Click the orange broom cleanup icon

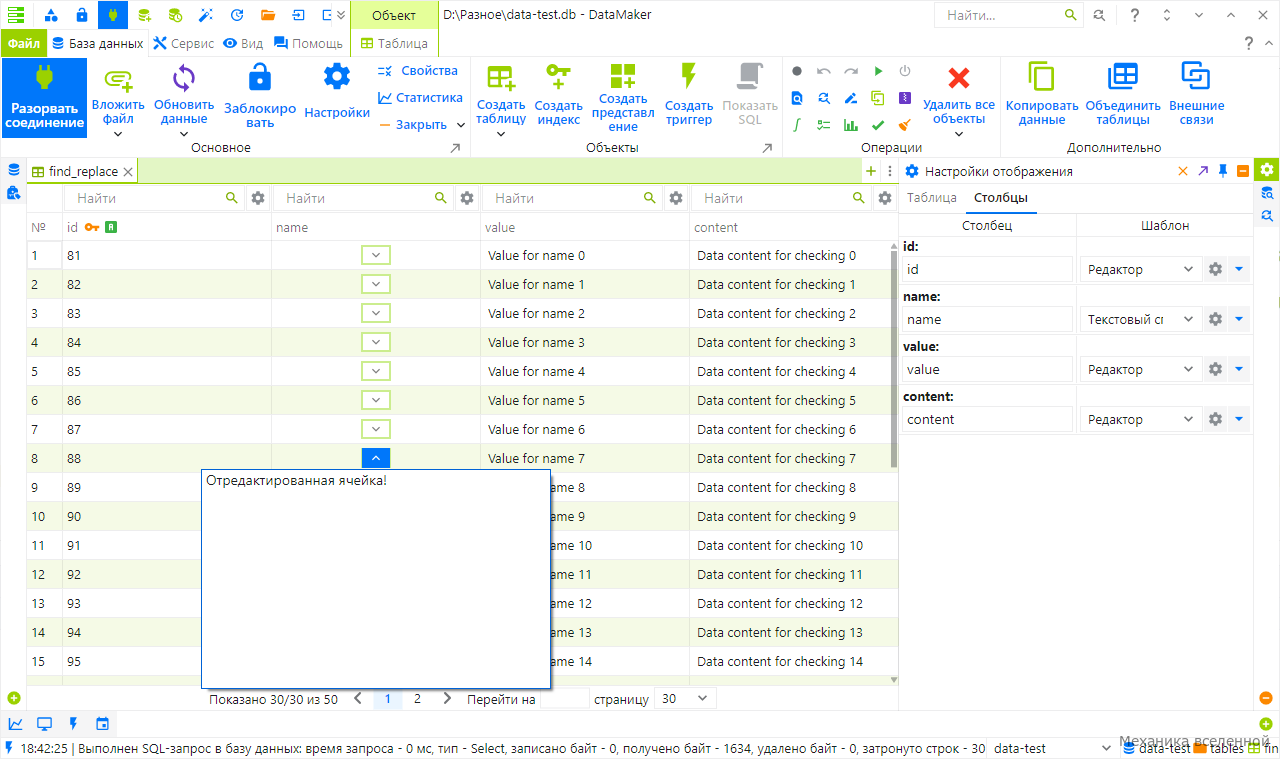point(905,125)
